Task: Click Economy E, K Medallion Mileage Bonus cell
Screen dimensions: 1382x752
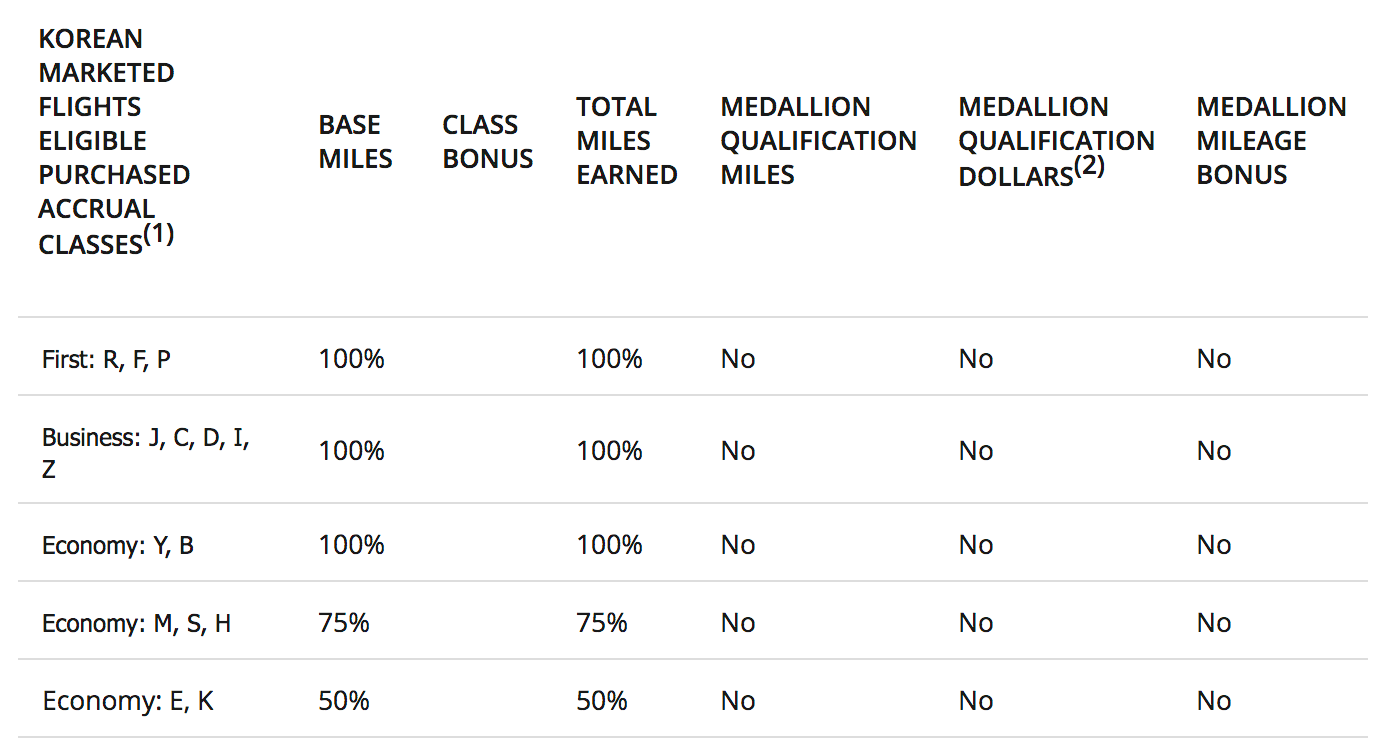Action: [1214, 702]
